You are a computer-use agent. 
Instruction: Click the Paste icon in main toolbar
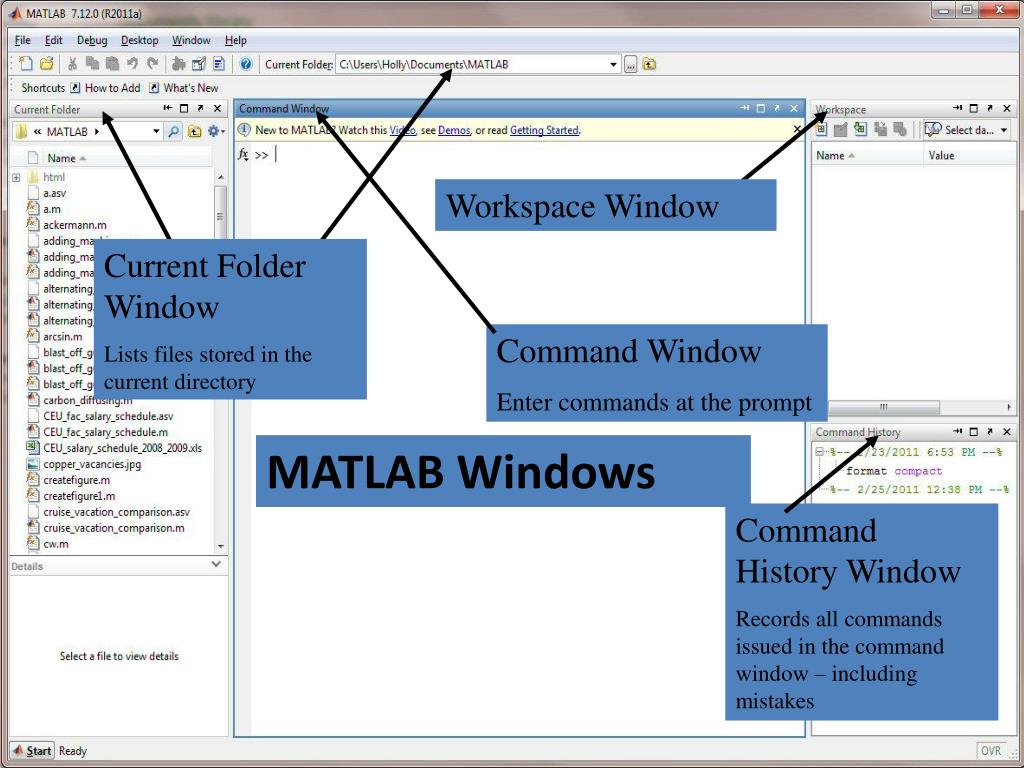click(112, 63)
